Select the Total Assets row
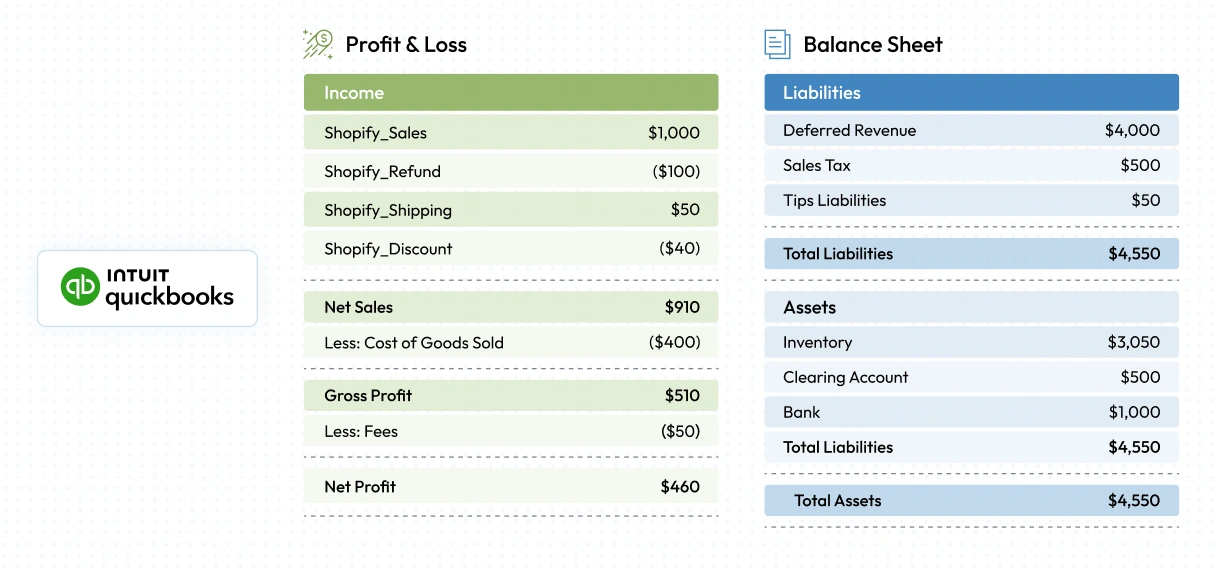 [970, 500]
